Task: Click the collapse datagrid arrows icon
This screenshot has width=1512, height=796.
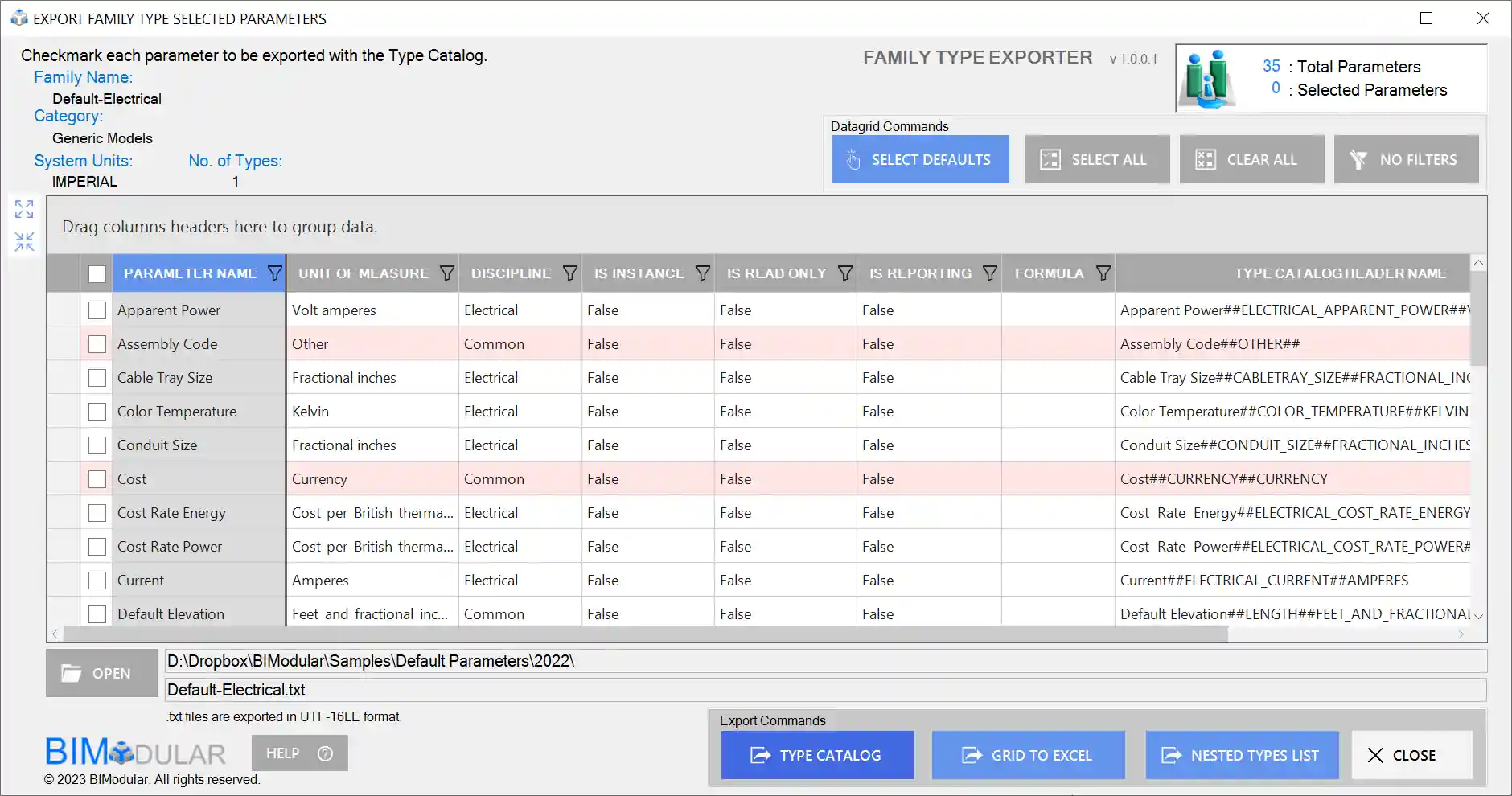Action: tap(24, 240)
